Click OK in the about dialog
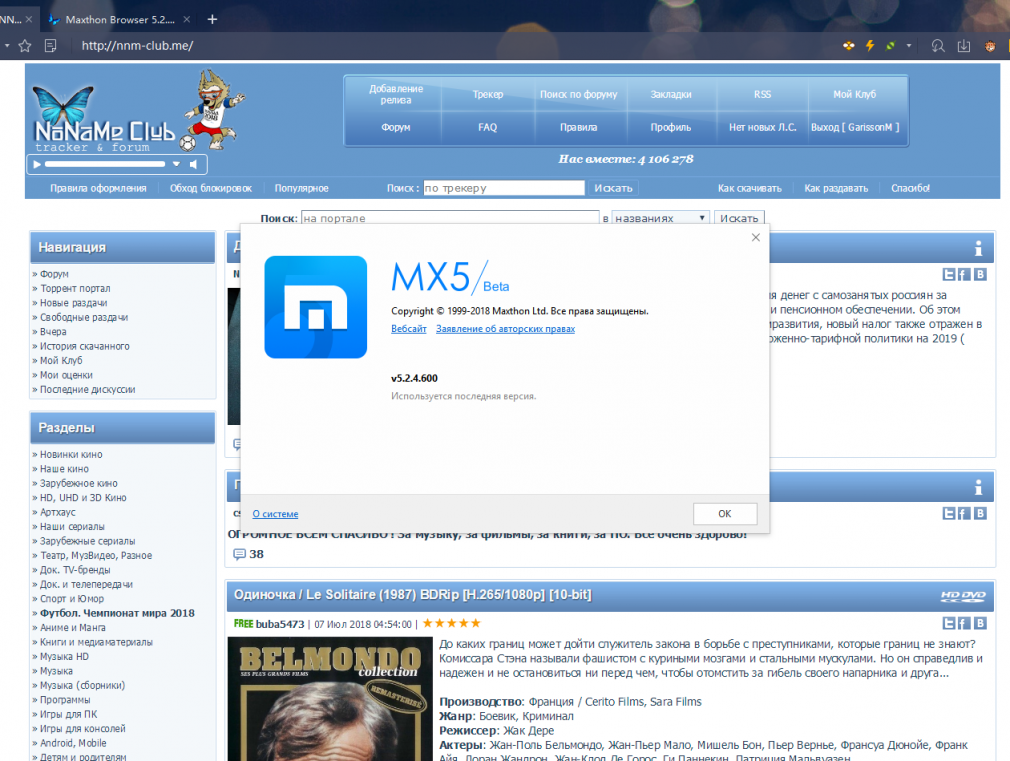Viewport: 1010px width, 761px height. click(x=725, y=514)
